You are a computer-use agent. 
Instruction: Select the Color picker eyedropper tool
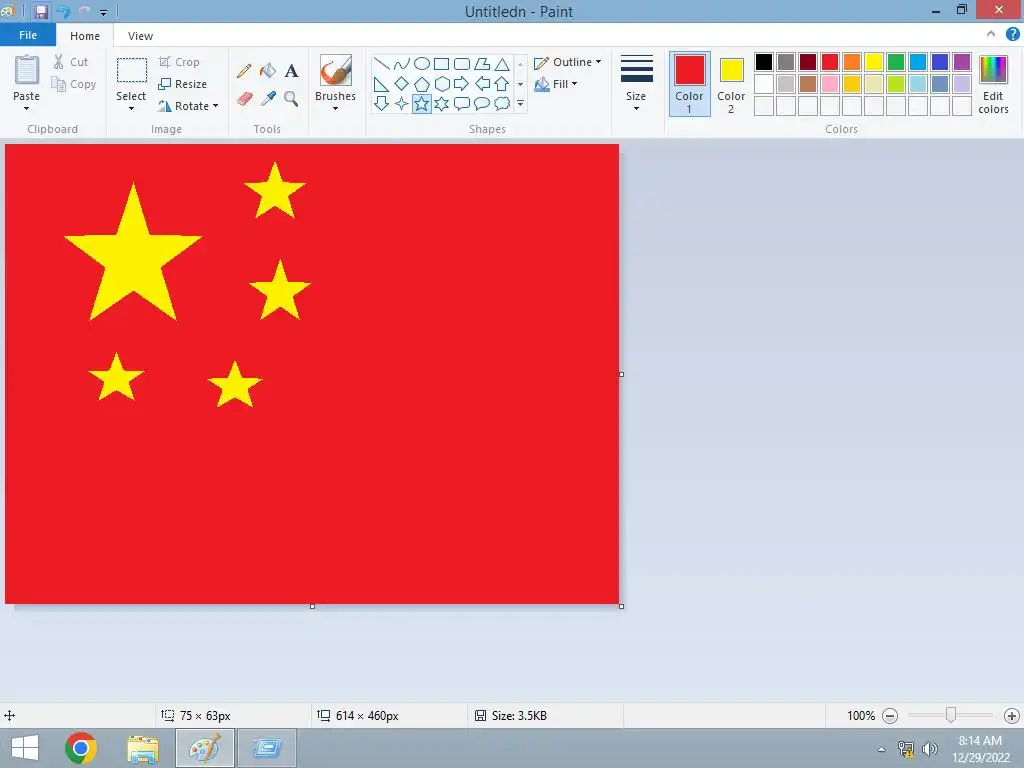click(268, 99)
